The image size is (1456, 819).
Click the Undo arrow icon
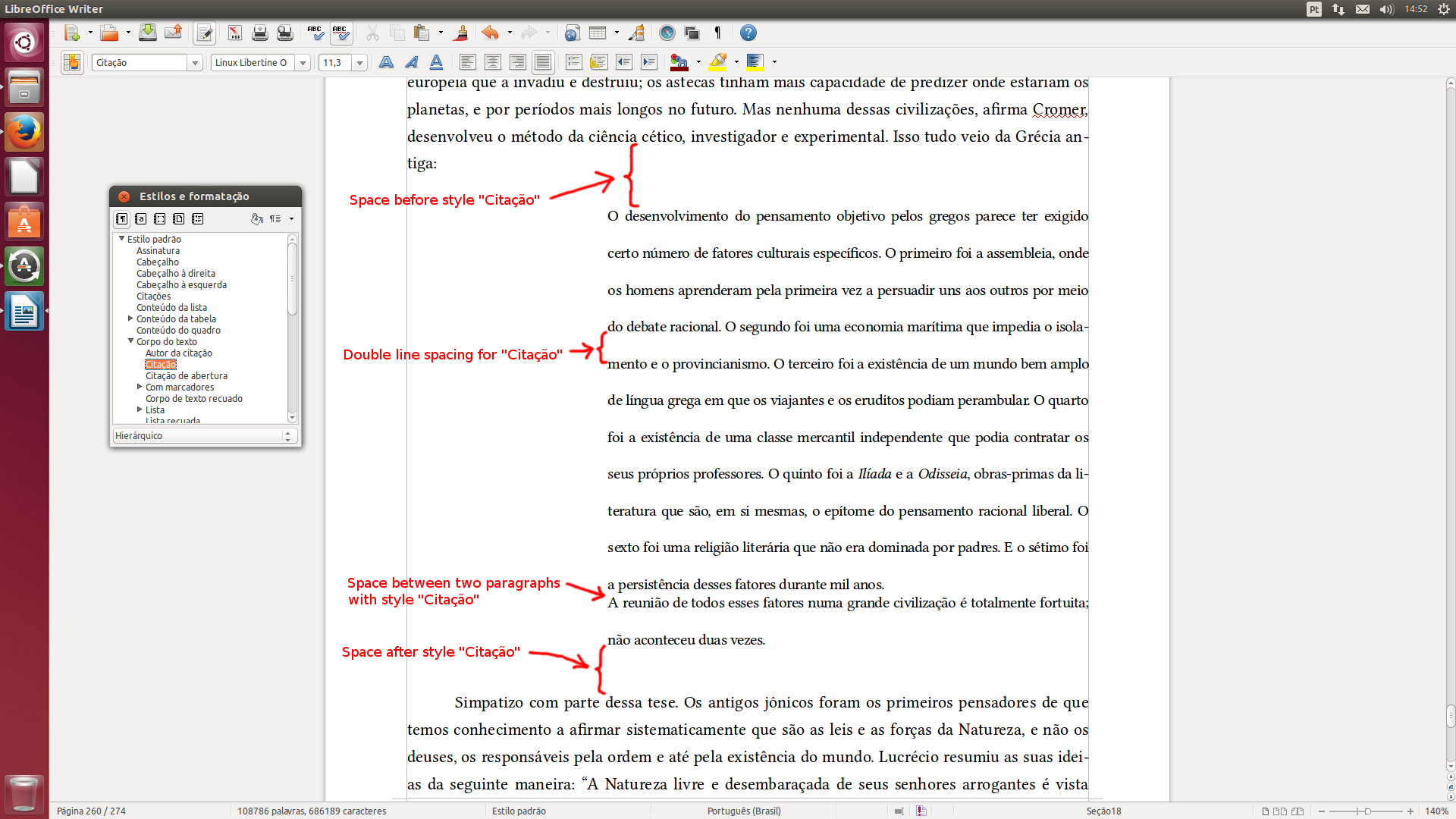[490, 33]
